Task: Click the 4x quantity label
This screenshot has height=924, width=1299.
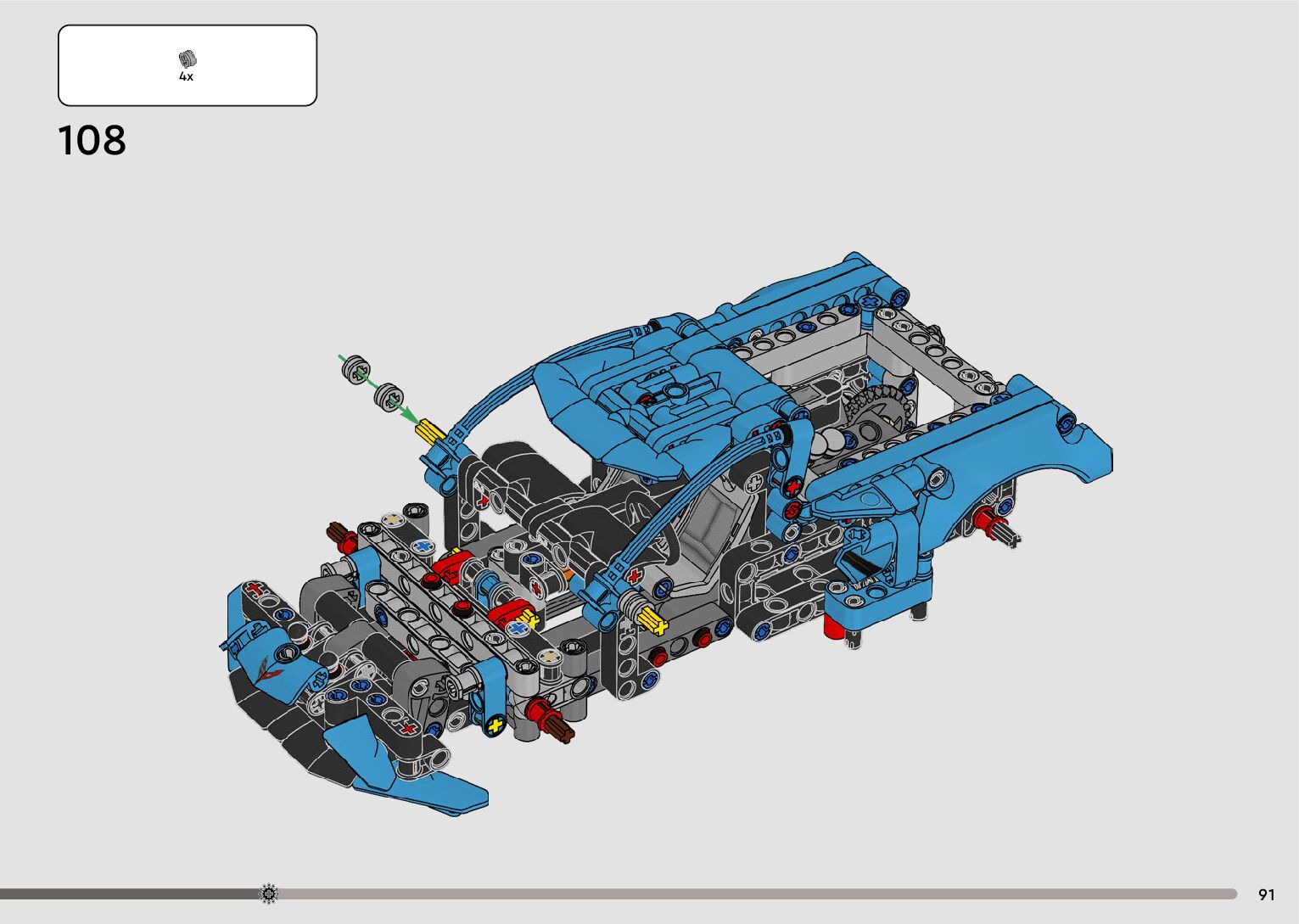Action: pyautogui.click(x=186, y=76)
